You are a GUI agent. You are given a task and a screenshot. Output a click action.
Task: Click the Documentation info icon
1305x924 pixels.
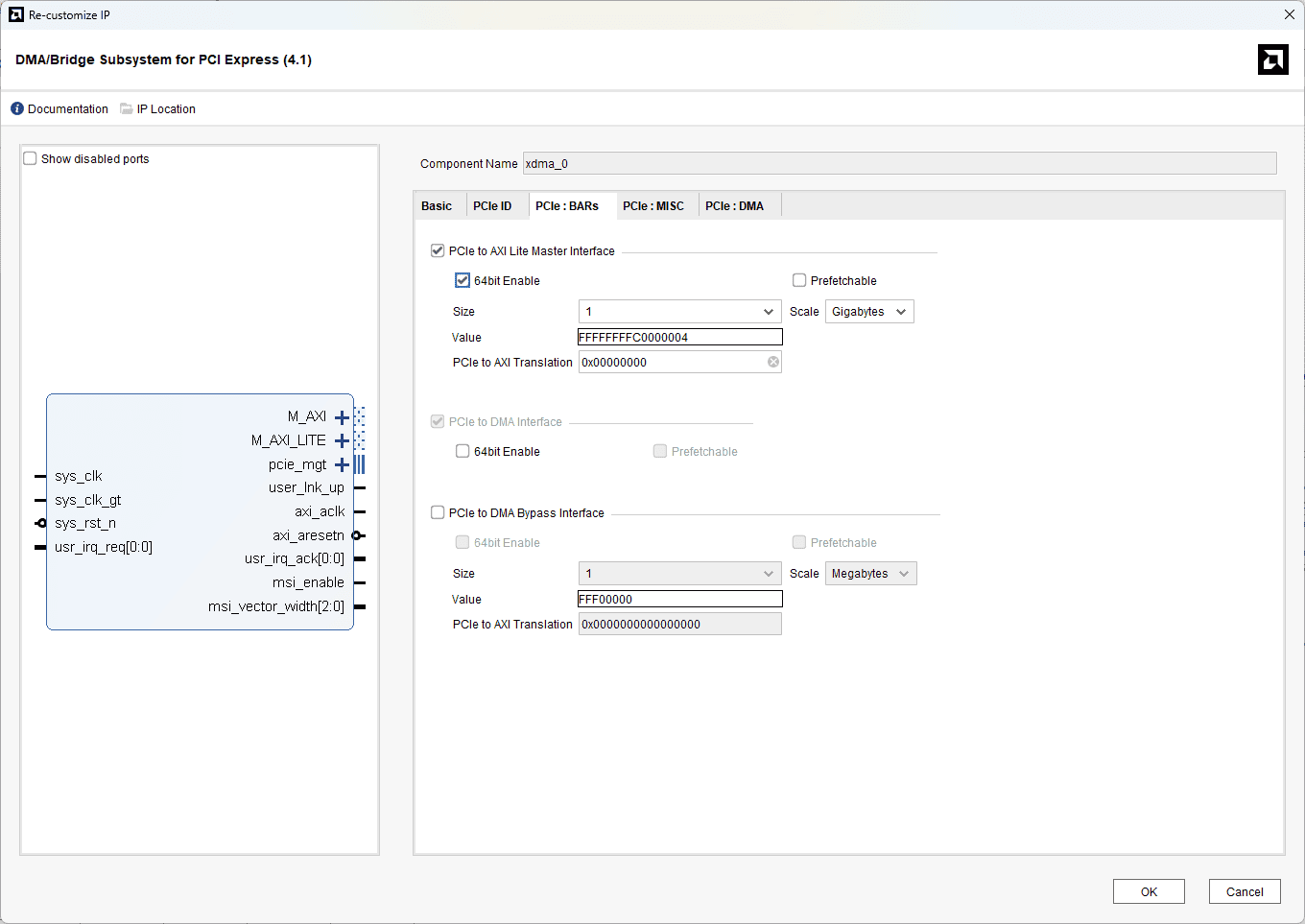17,109
